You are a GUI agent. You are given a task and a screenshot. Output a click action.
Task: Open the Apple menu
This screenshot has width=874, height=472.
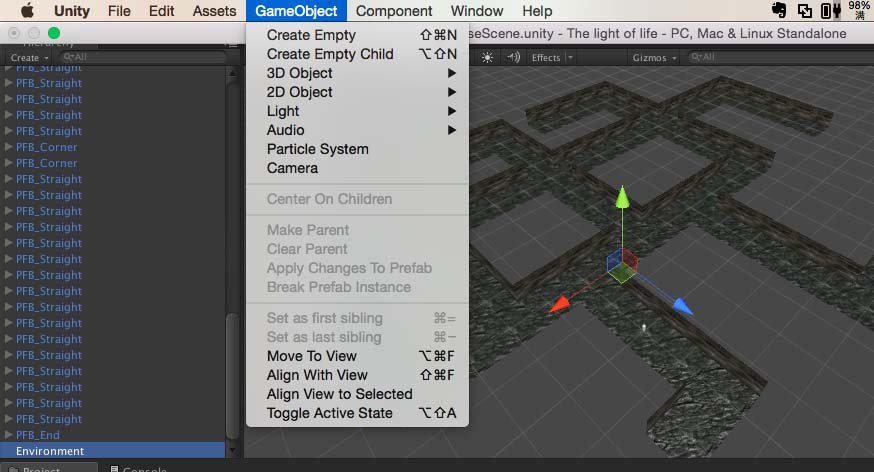click(x=27, y=11)
